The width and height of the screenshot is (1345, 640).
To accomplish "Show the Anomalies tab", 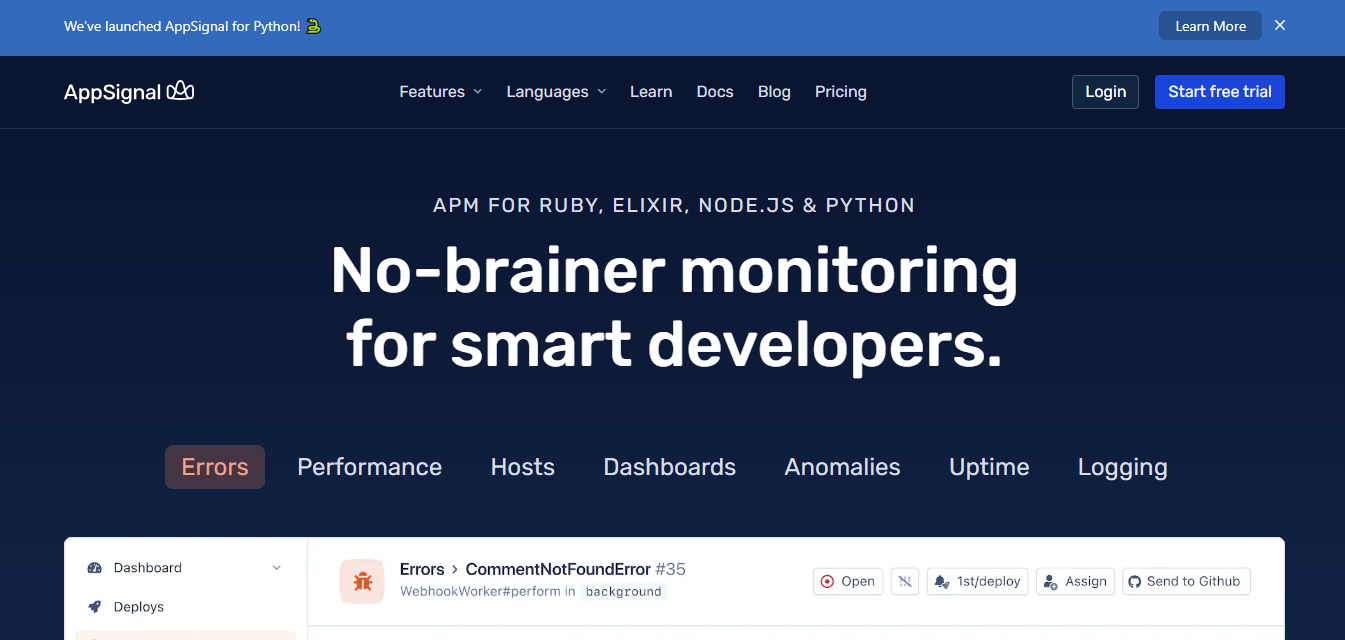I will click(x=843, y=467).
